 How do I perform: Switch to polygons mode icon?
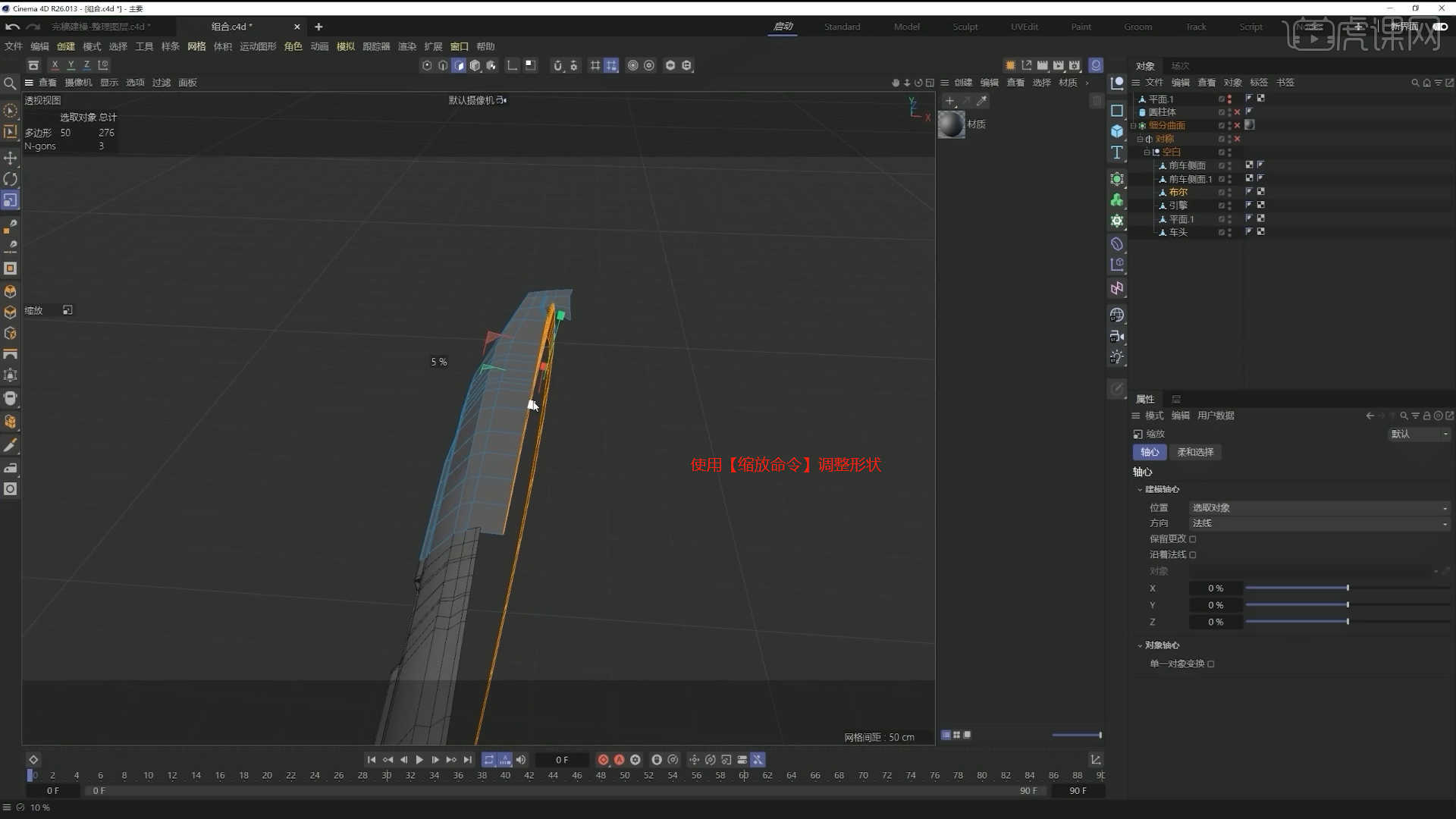[459, 65]
